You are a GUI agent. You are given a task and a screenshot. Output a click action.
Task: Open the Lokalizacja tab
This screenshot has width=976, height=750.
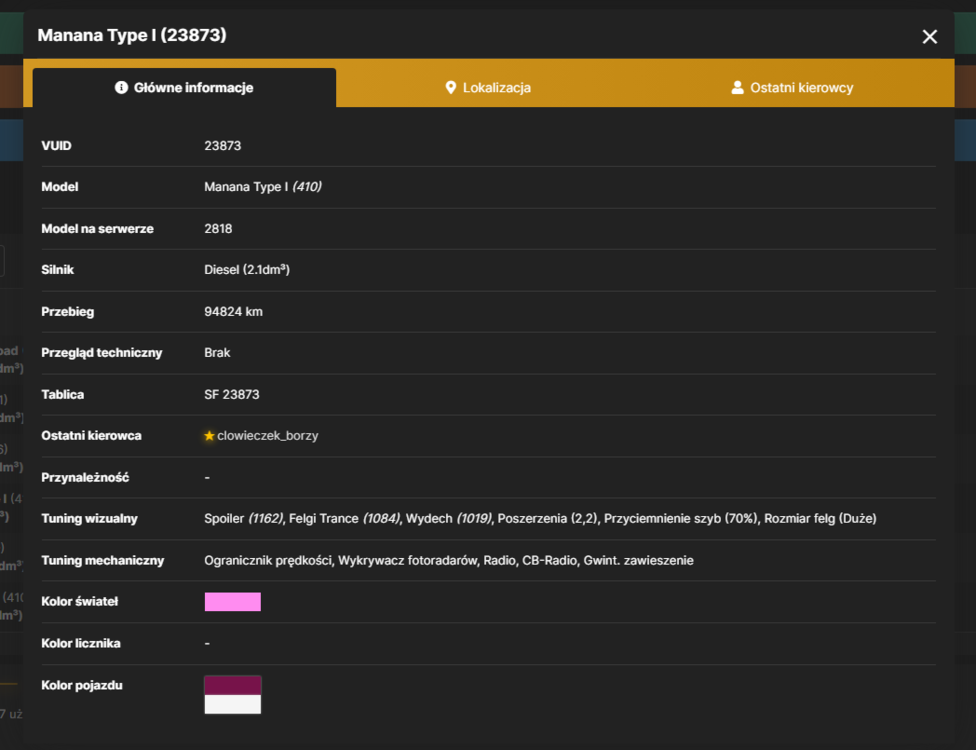click(x=489, y=88)
